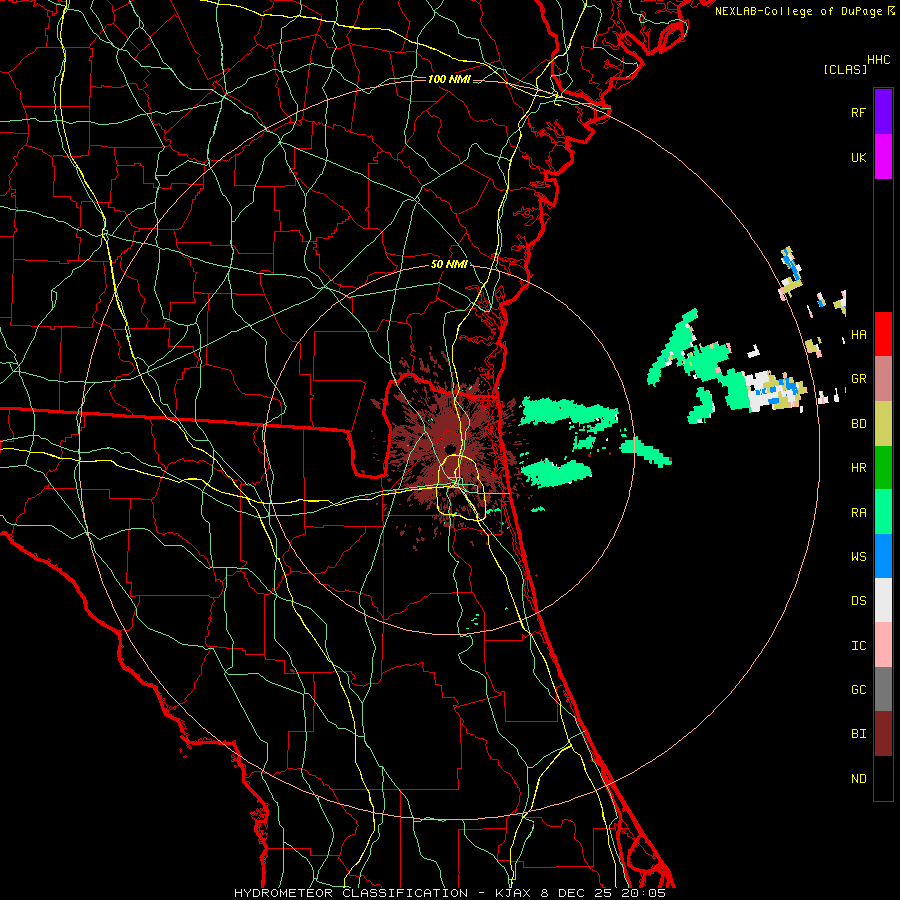Image resolution: width=900 pixels, height=900 pixels.
Task: Click the HA red legend swatch
Action: 883,334
